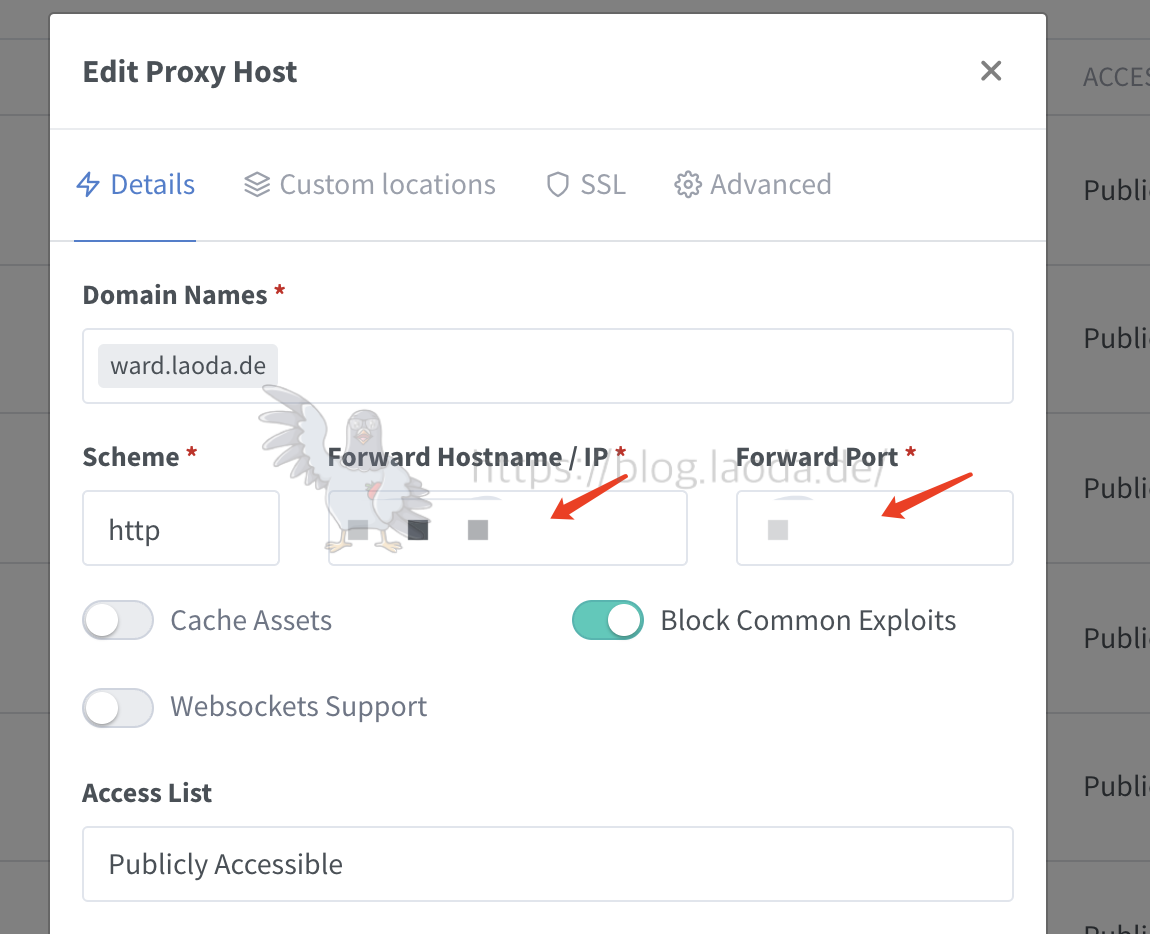This screenshot has width=1150, height=934.
Task: Click empty area in Domain Names field
Action: click(645, 365)
